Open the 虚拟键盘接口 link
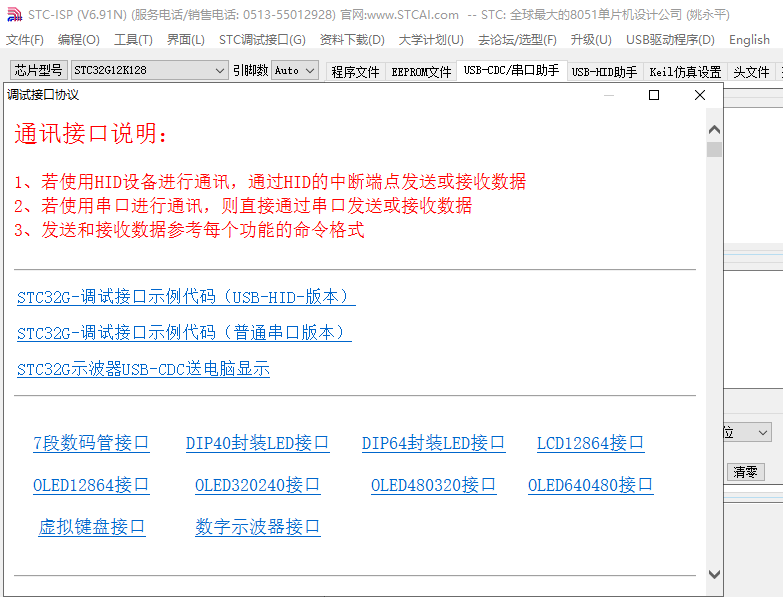The width and height of the screenshot is (783, 597). pyautogui.click(x=92, y=527)
